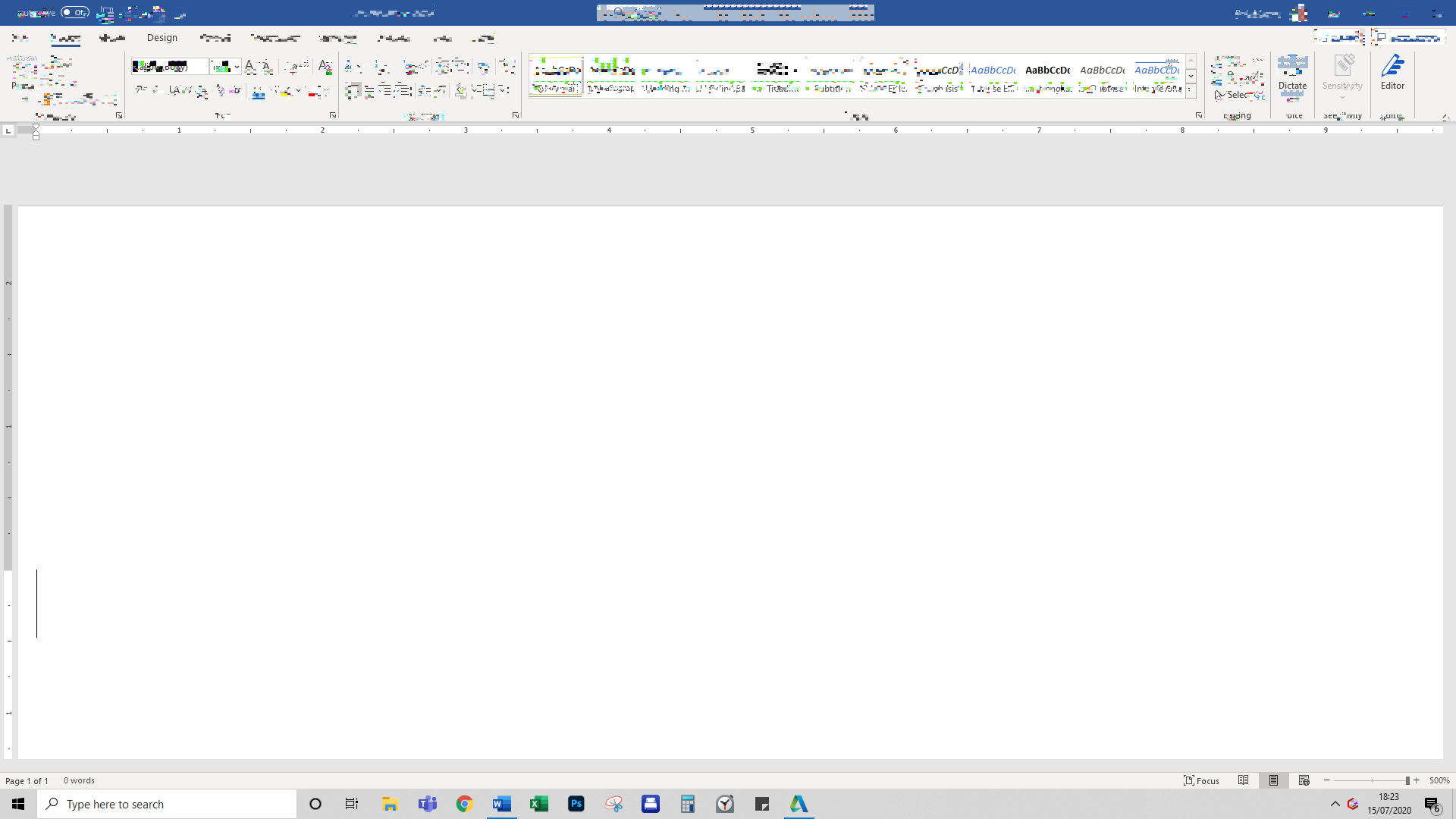Expand the full styles gallery
Screen dimensions: 1456x819
pyautogui.click(x=1191, y=91)
